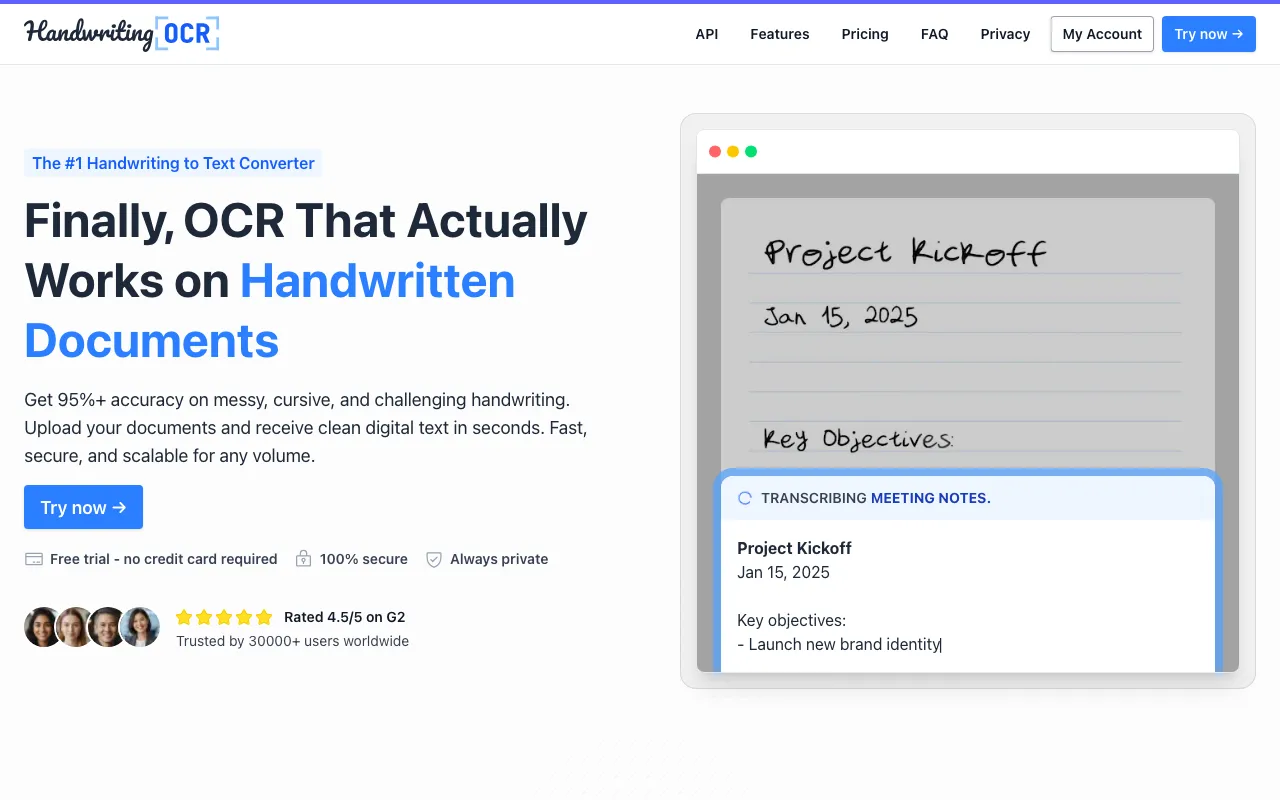The image size is (1280, 800).
Task: Click the #1 Handwriting to Text Converter badge
Action: [173, 163]
